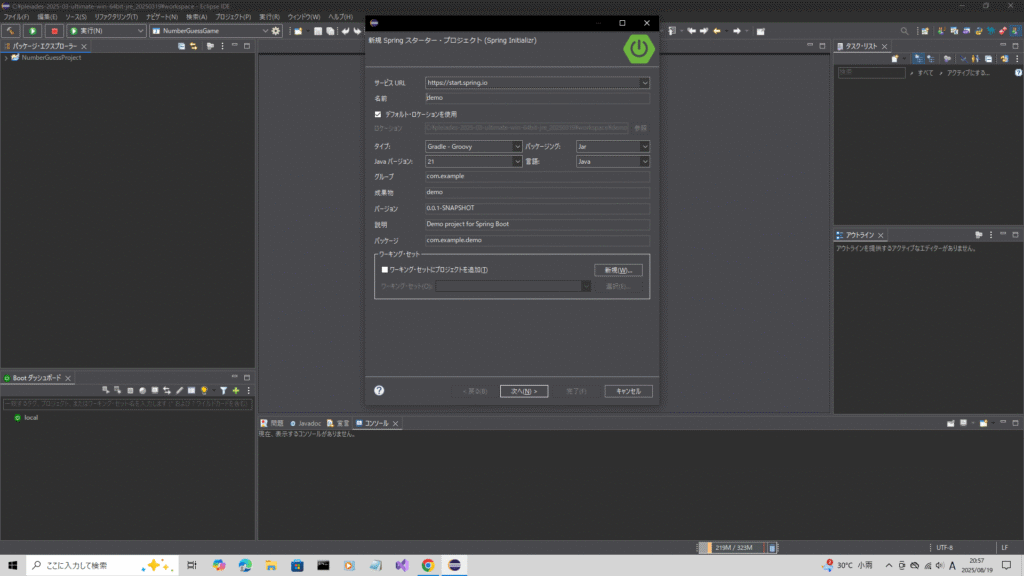
Task: Open the Outline view menu dots
Action: click(x=991, y=235)
